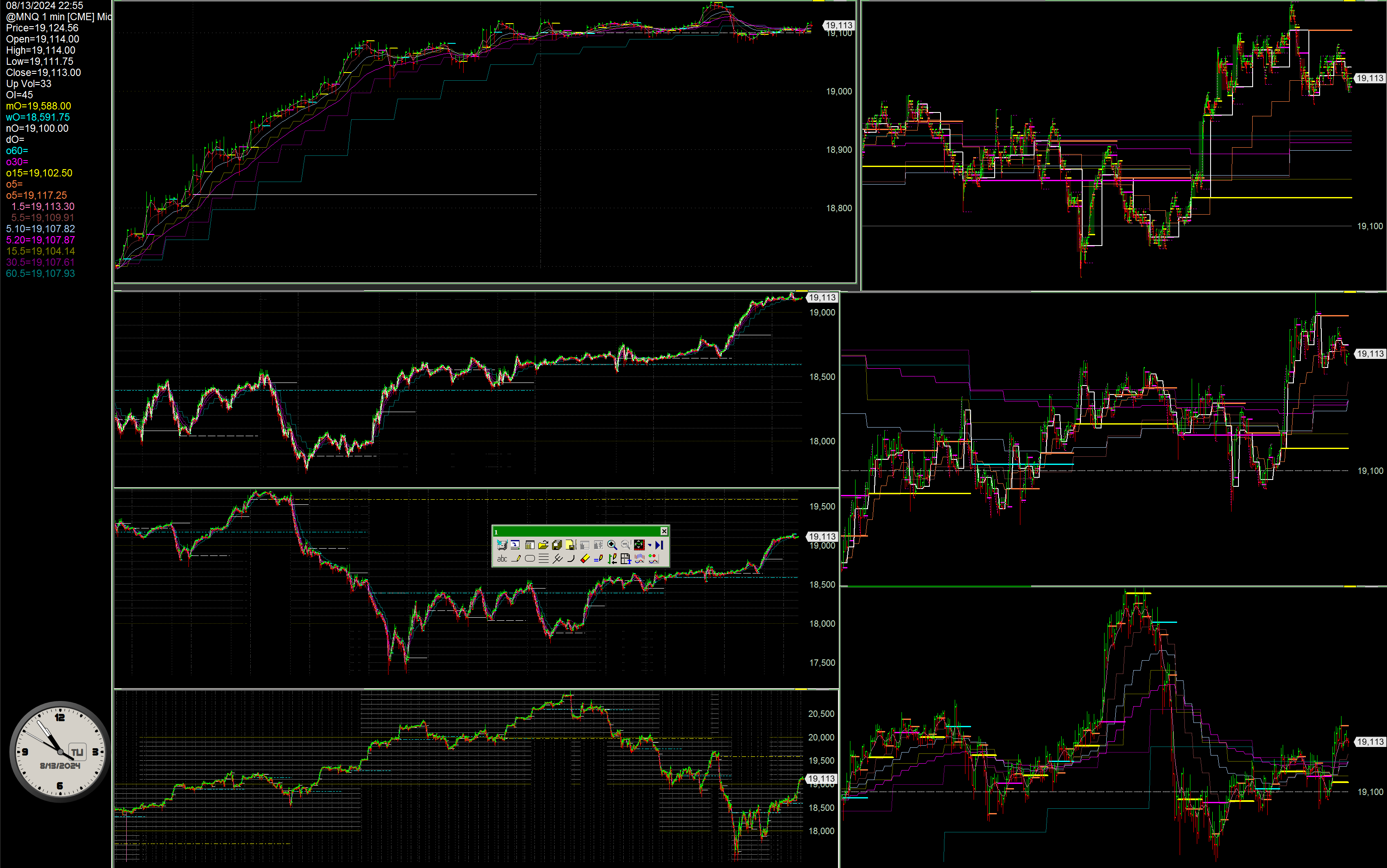Open the chart window table icon
Screen dimensions: 1387x868
tap(530, 545)
